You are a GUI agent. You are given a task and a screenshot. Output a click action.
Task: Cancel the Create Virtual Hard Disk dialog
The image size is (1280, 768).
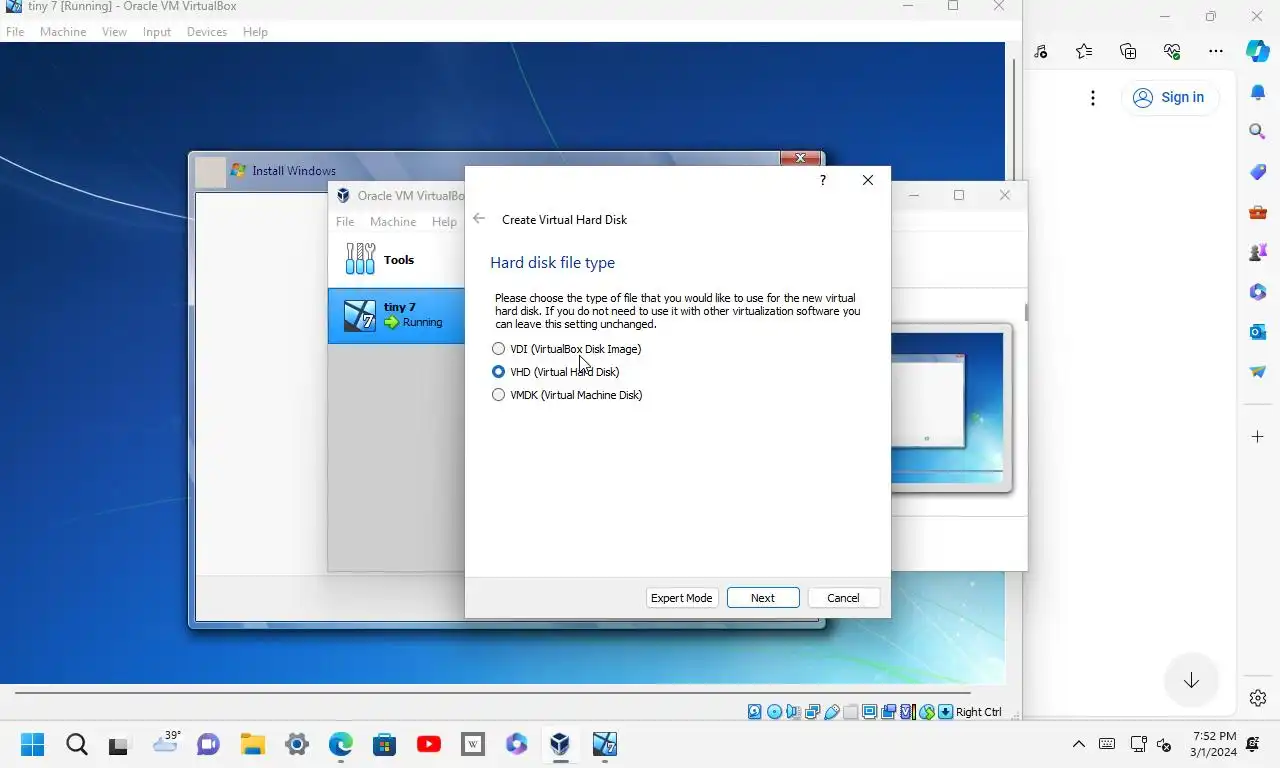click(x=843, y=598)
